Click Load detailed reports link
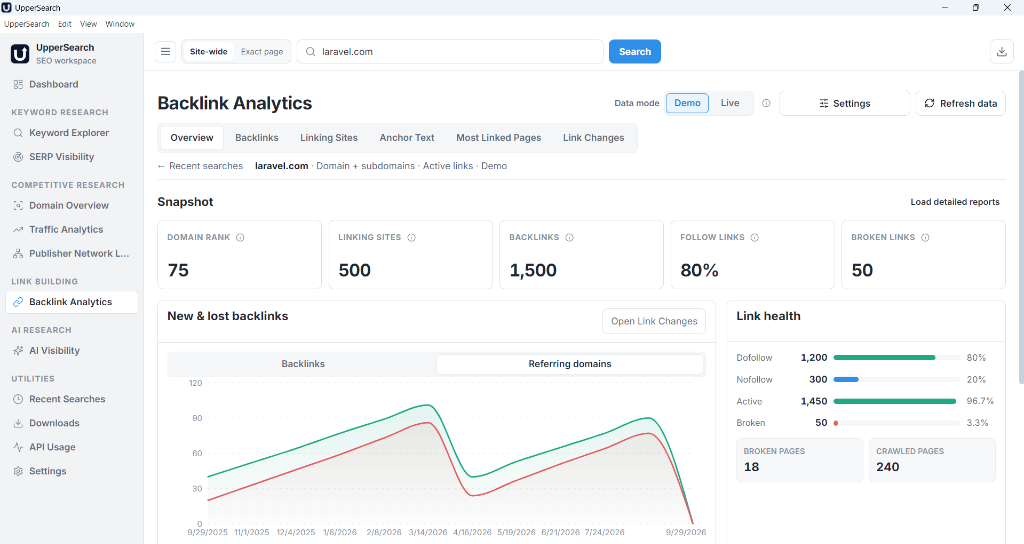The width and height of the screenshot is (1024, 544). tap(955, 202)
